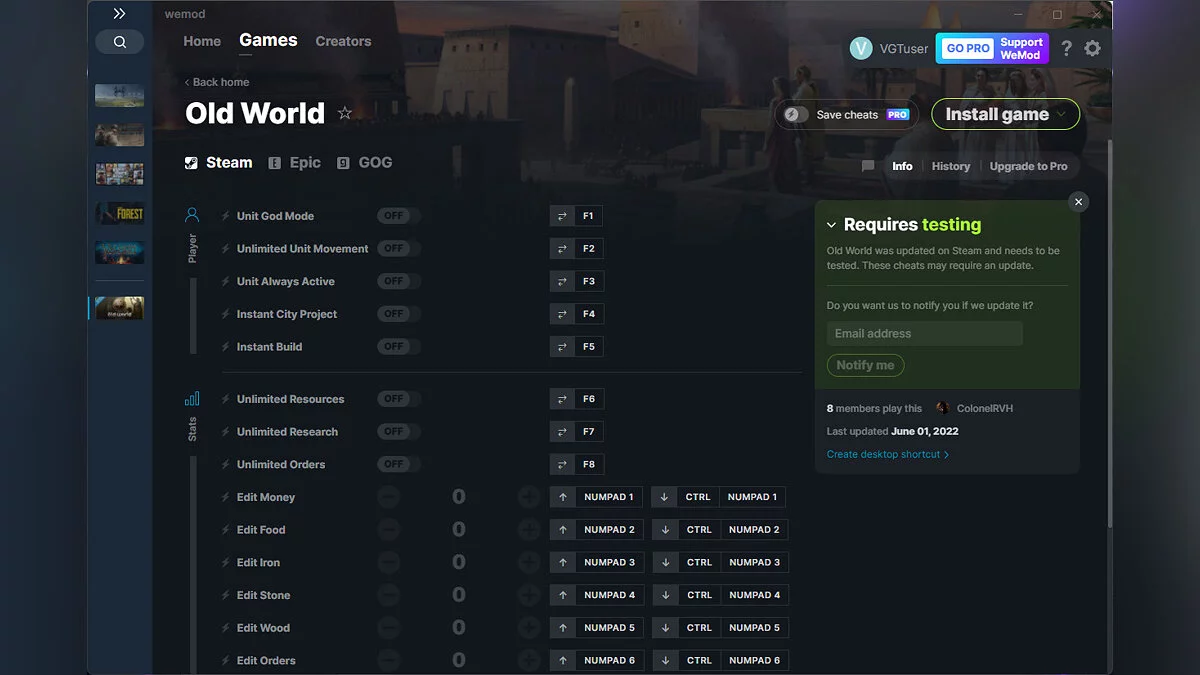Collapse the Requires testing panel
1200x675 pixels.
(x=831, y=224)
